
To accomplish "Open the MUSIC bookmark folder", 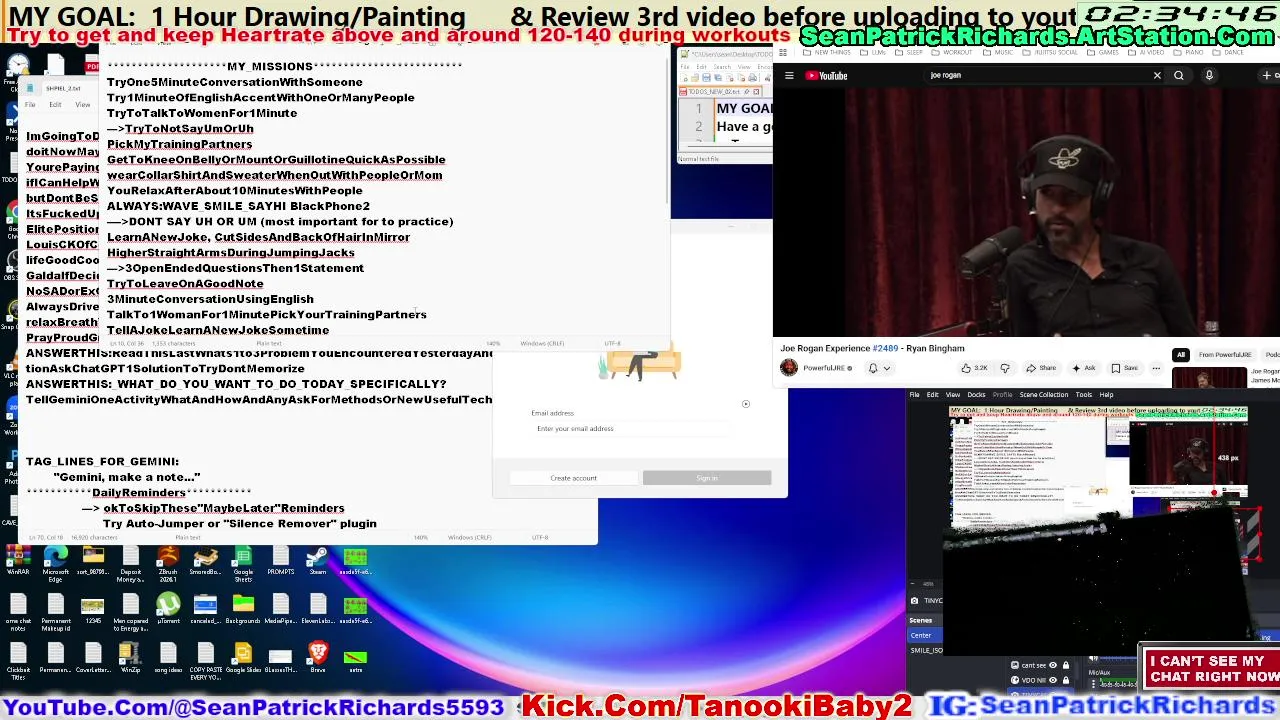I will click(x=998, y=52).
